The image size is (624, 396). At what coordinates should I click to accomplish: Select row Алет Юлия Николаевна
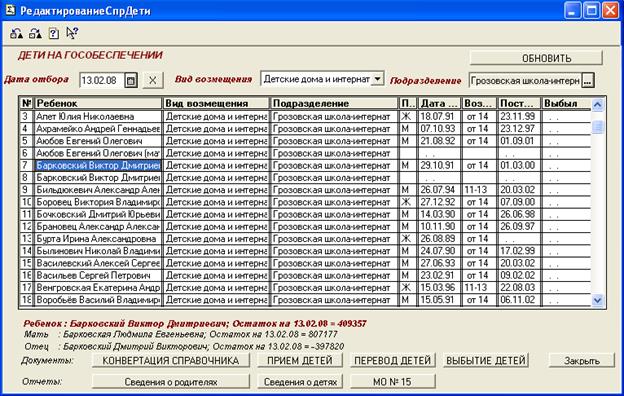pos(305,117)
